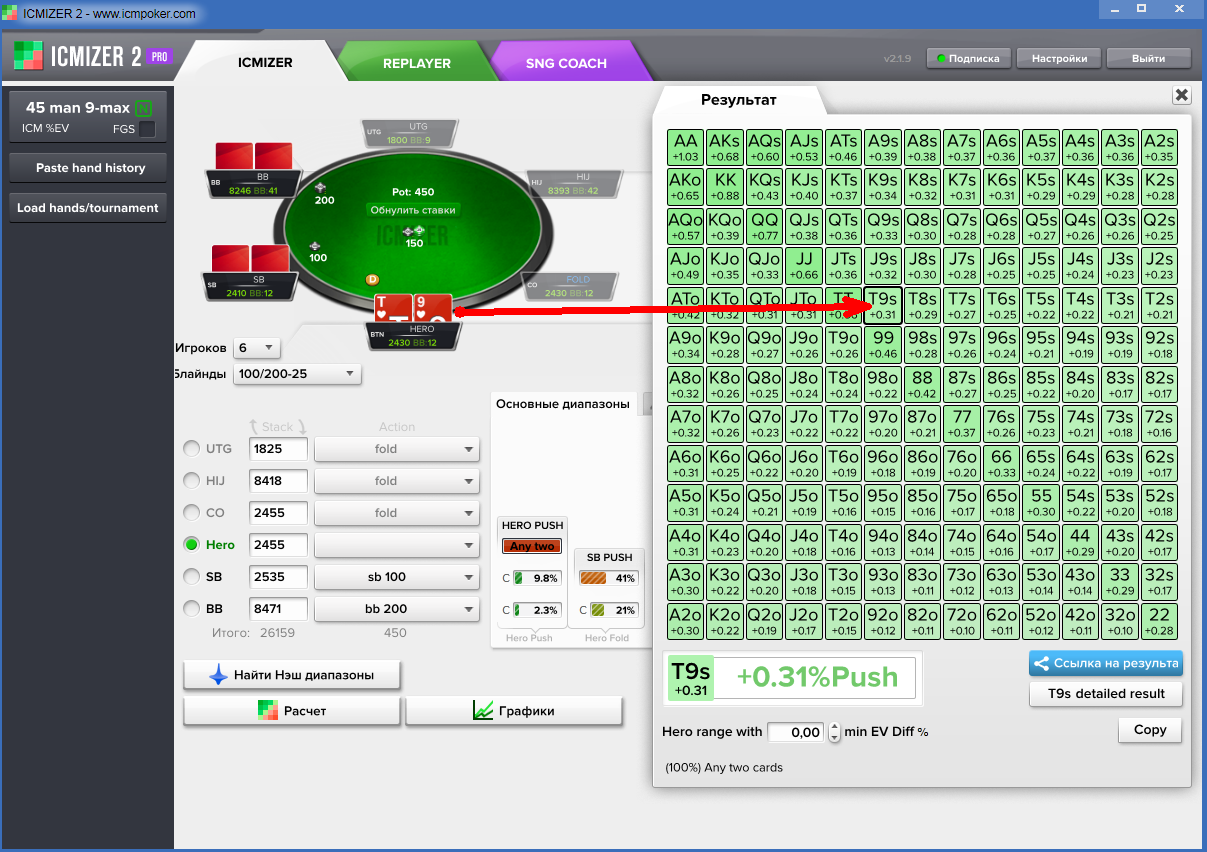Click Обнулить ставки on the table
The width and height of the screenshot is (1207, 852).
413,210
